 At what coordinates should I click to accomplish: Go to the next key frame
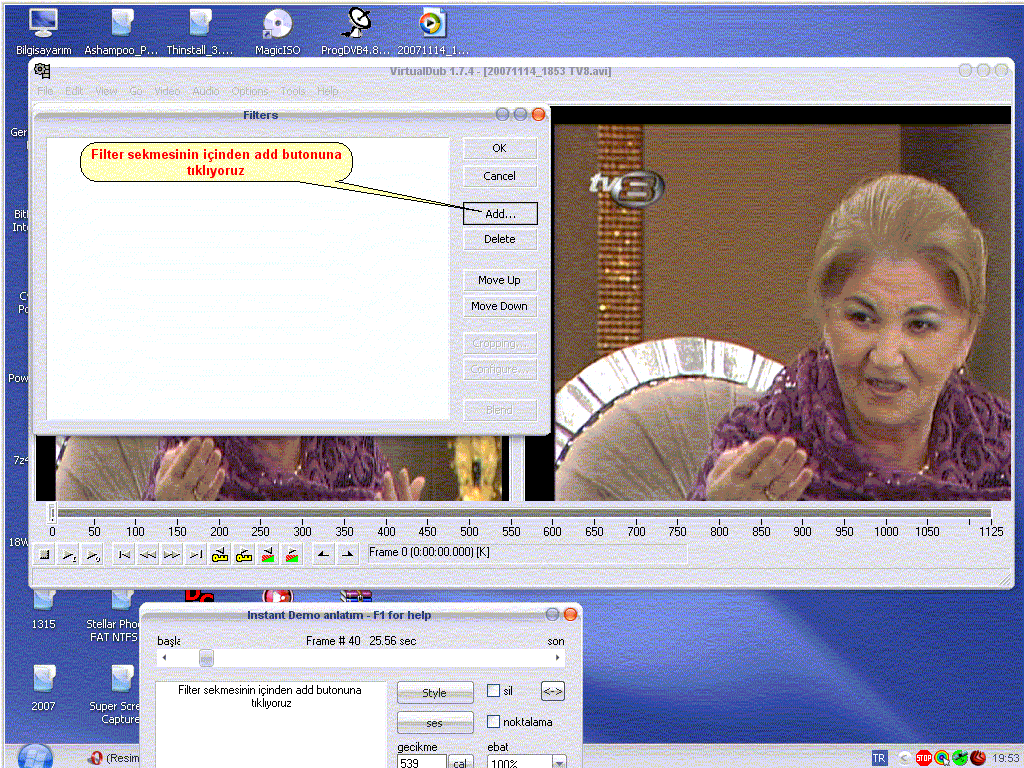tap(244, 555)
